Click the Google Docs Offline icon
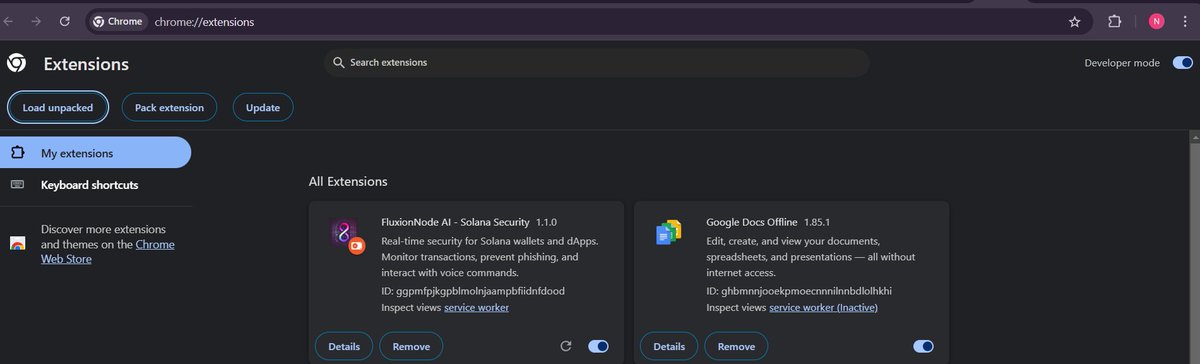This screenshot has height=364, width=1200. tap(668, 233)
